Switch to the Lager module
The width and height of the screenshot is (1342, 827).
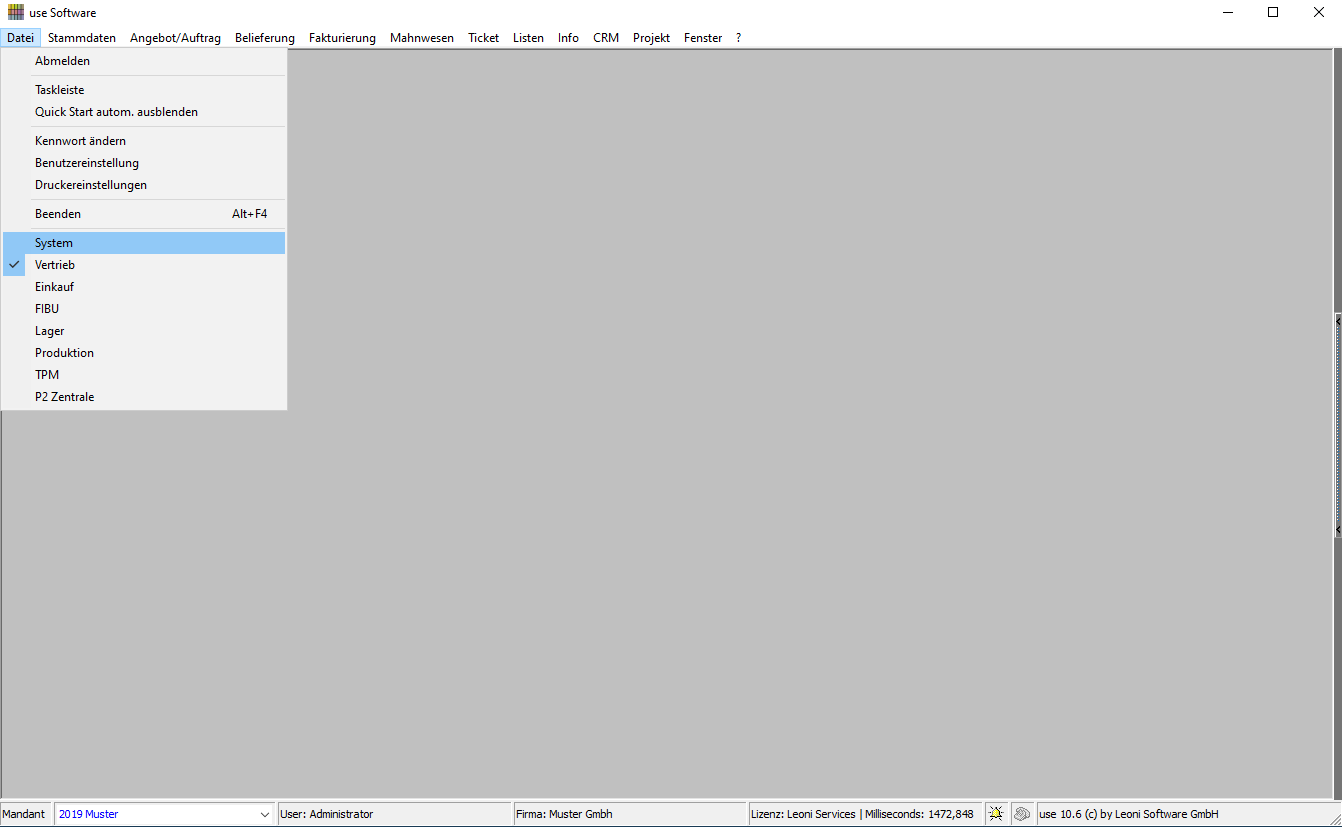144,331
